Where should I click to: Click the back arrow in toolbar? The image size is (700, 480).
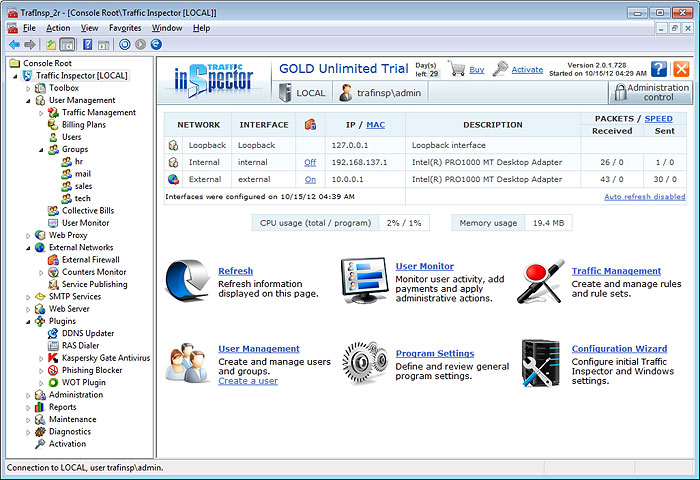pyautogui.click(x=14, y=45)
